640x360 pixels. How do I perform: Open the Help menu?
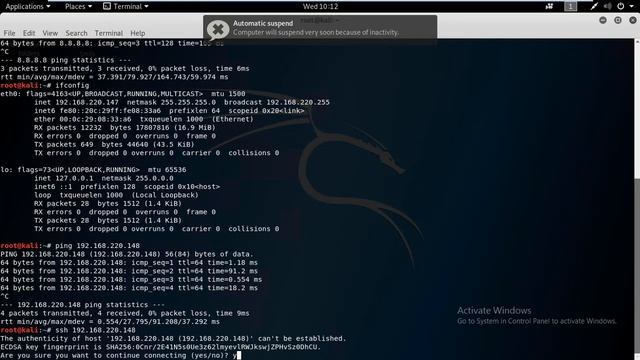point(138,33)
